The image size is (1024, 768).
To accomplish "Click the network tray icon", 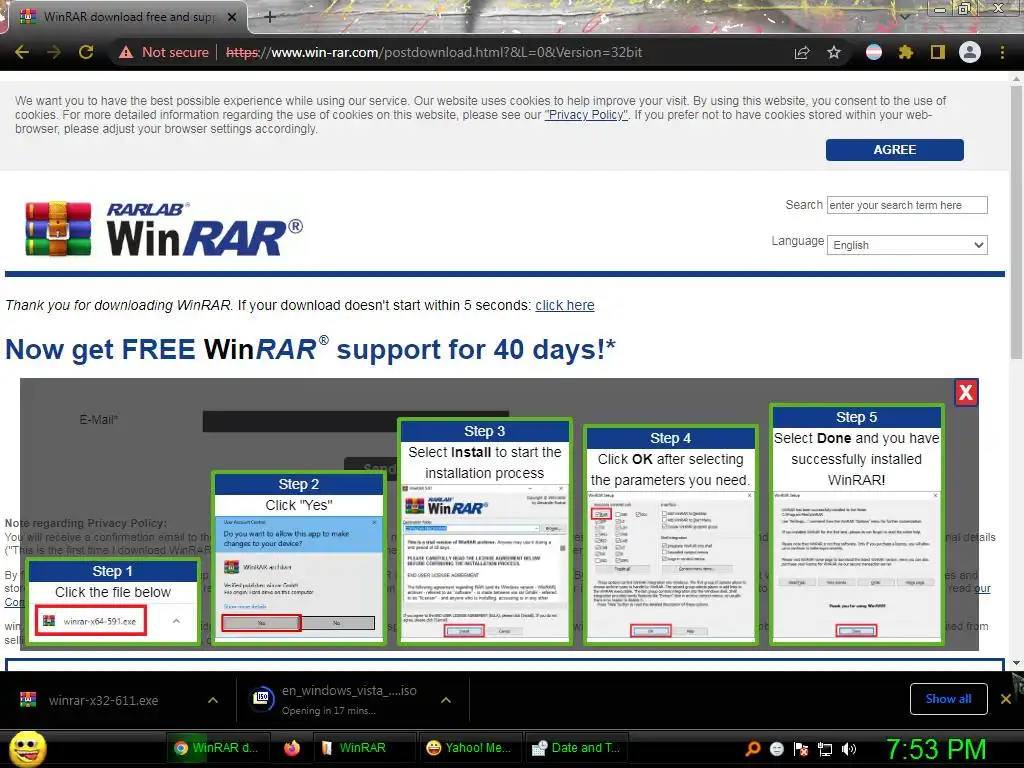I will pos(825,749).
